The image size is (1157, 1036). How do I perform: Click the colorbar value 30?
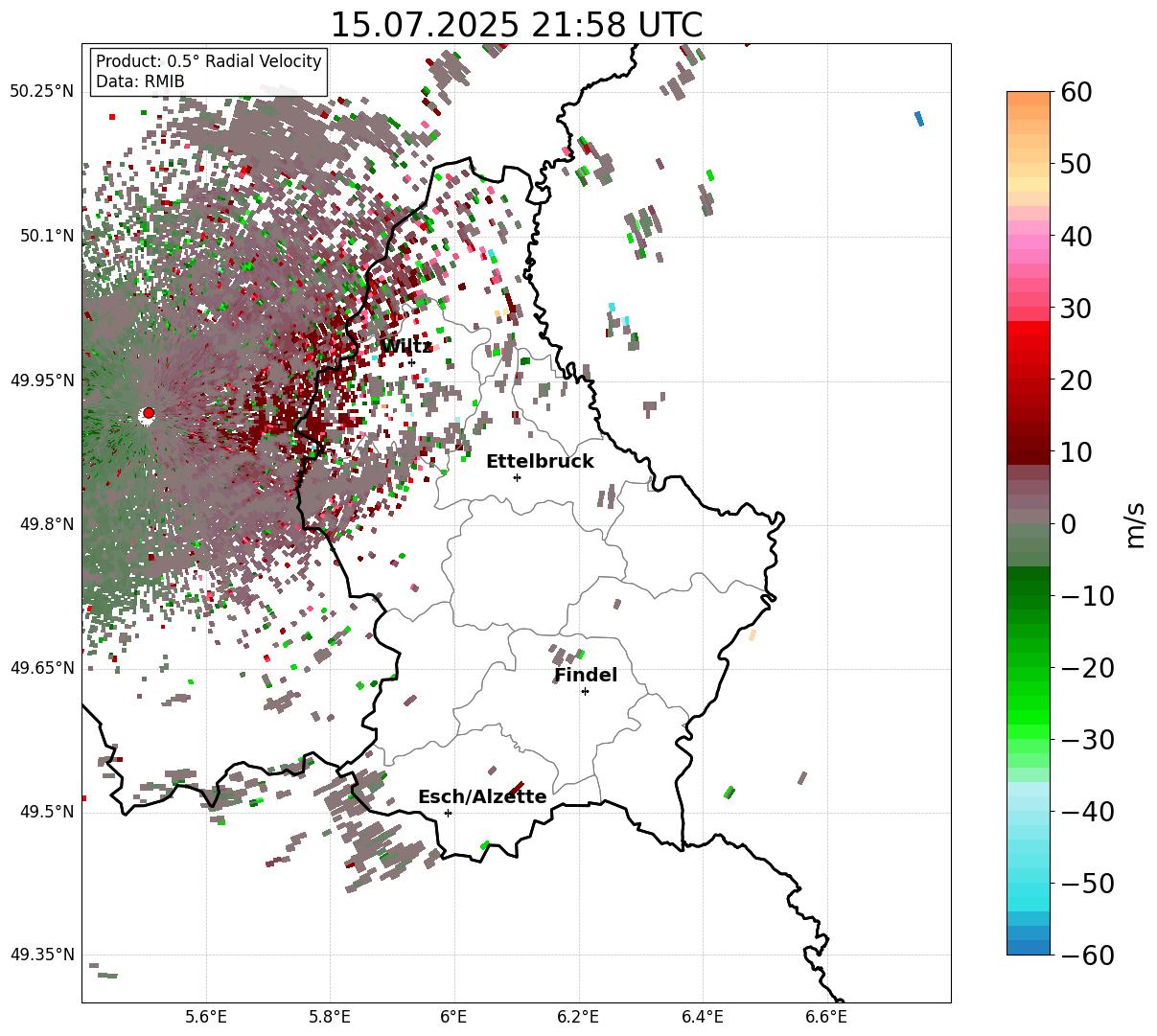(1075, 309)
